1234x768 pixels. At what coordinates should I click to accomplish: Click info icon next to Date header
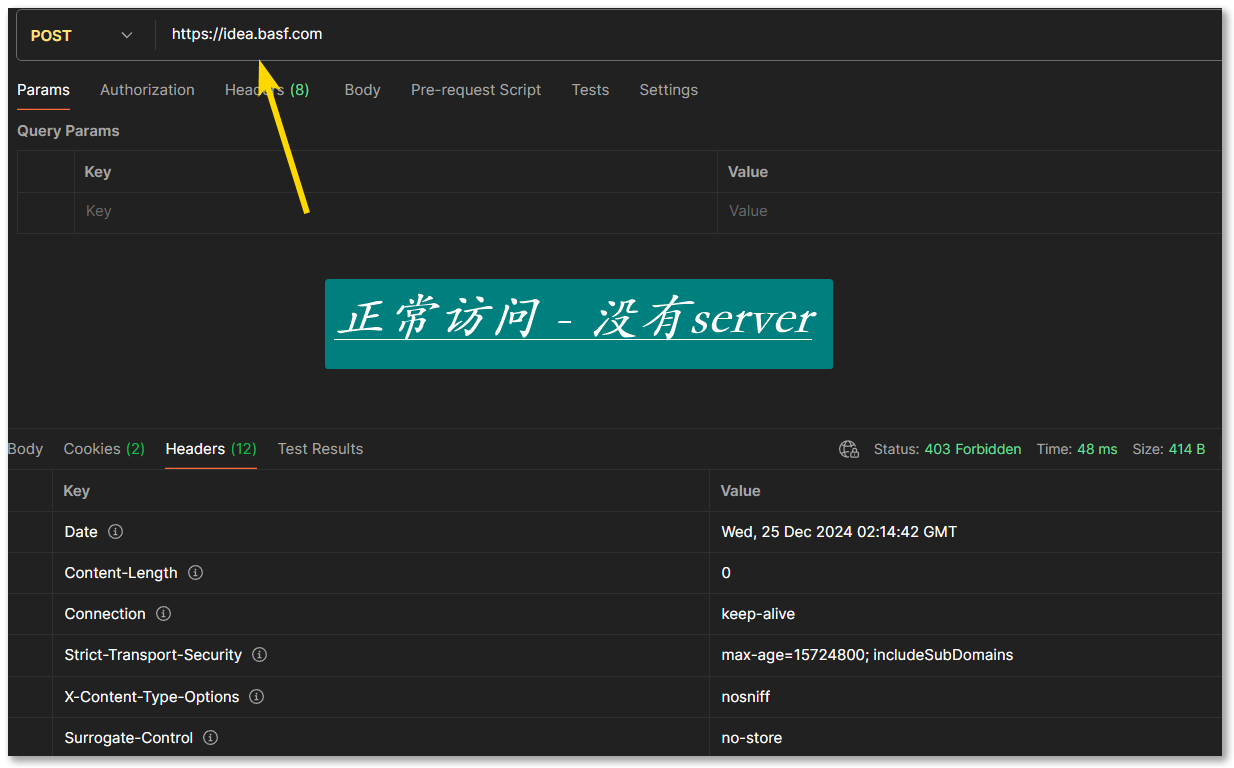[115, 532]
